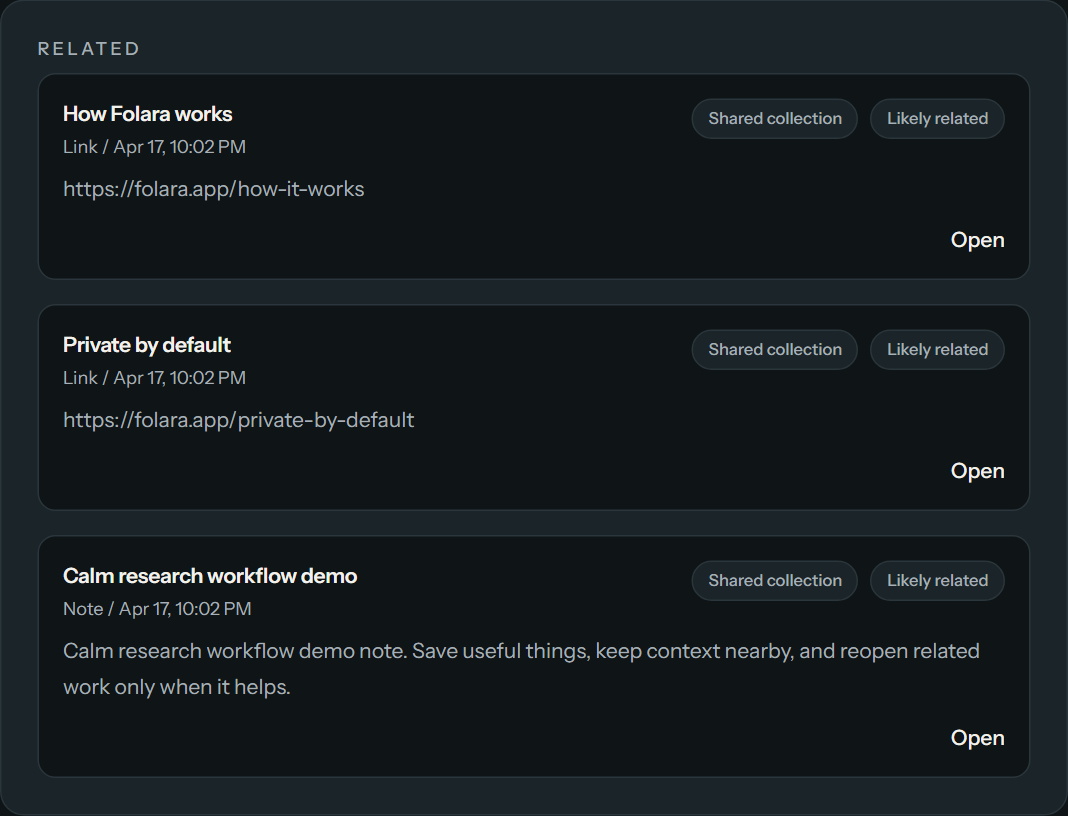Click the Link / Apr 17 timestamp on Private by default
This screenshot has width=1068, height=816.
pyautogui.click(x=155, y=377)
